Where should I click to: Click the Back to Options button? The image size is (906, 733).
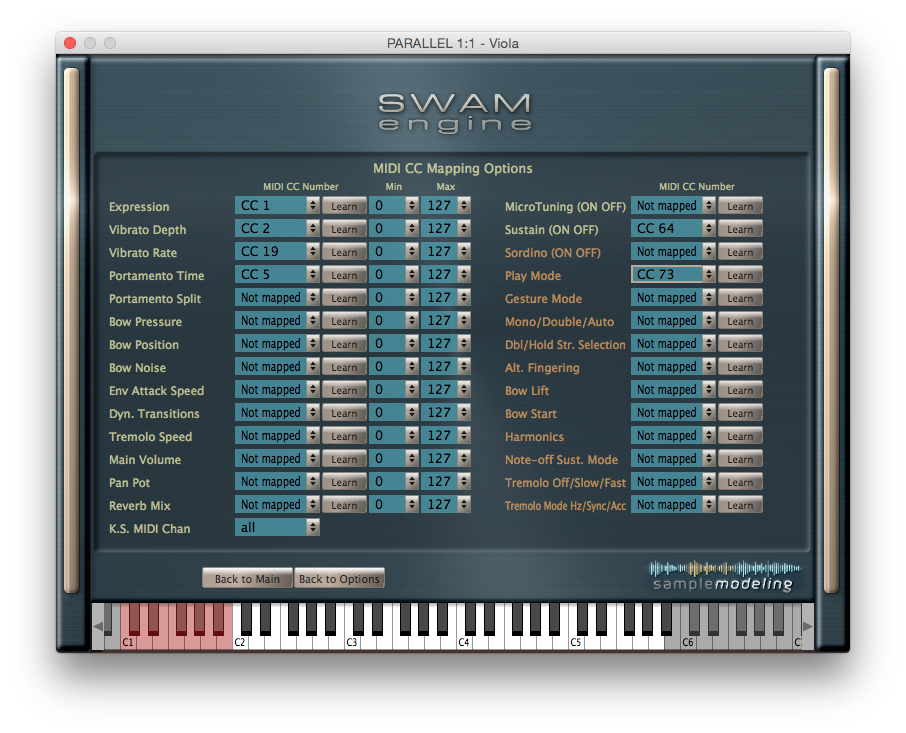click(x=339, y=578)
